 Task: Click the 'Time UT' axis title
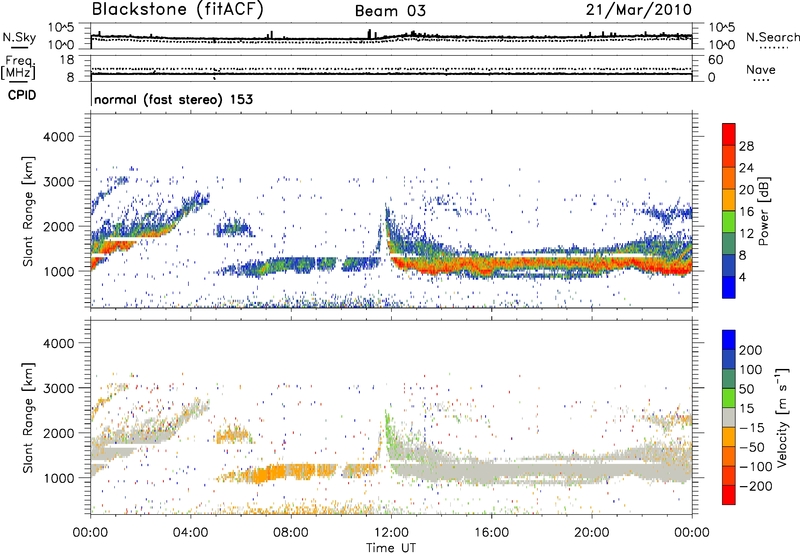(391, 548)
